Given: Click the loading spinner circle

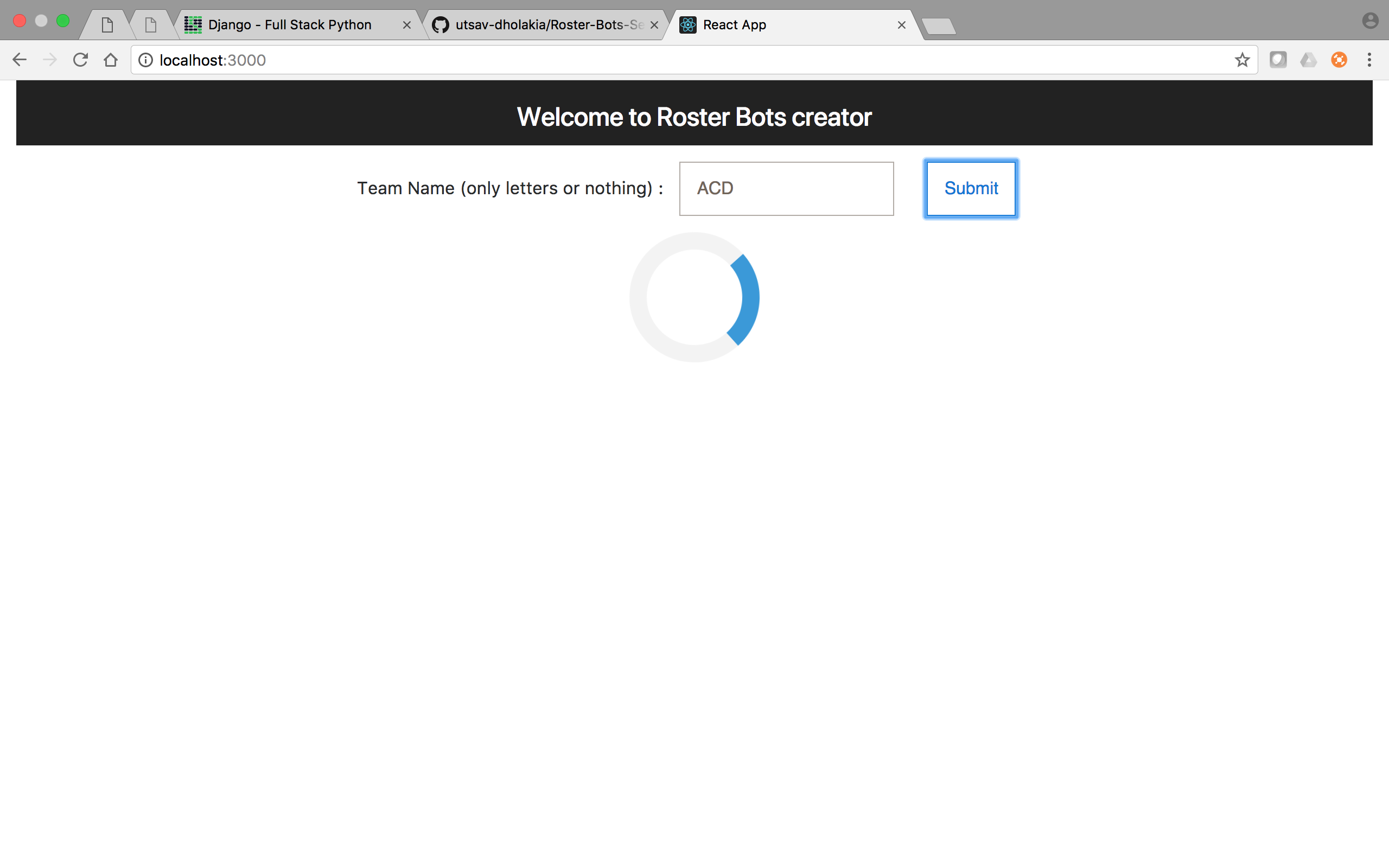Looking at the screenshot, I should pyautogui.click(x=694, y=297).
